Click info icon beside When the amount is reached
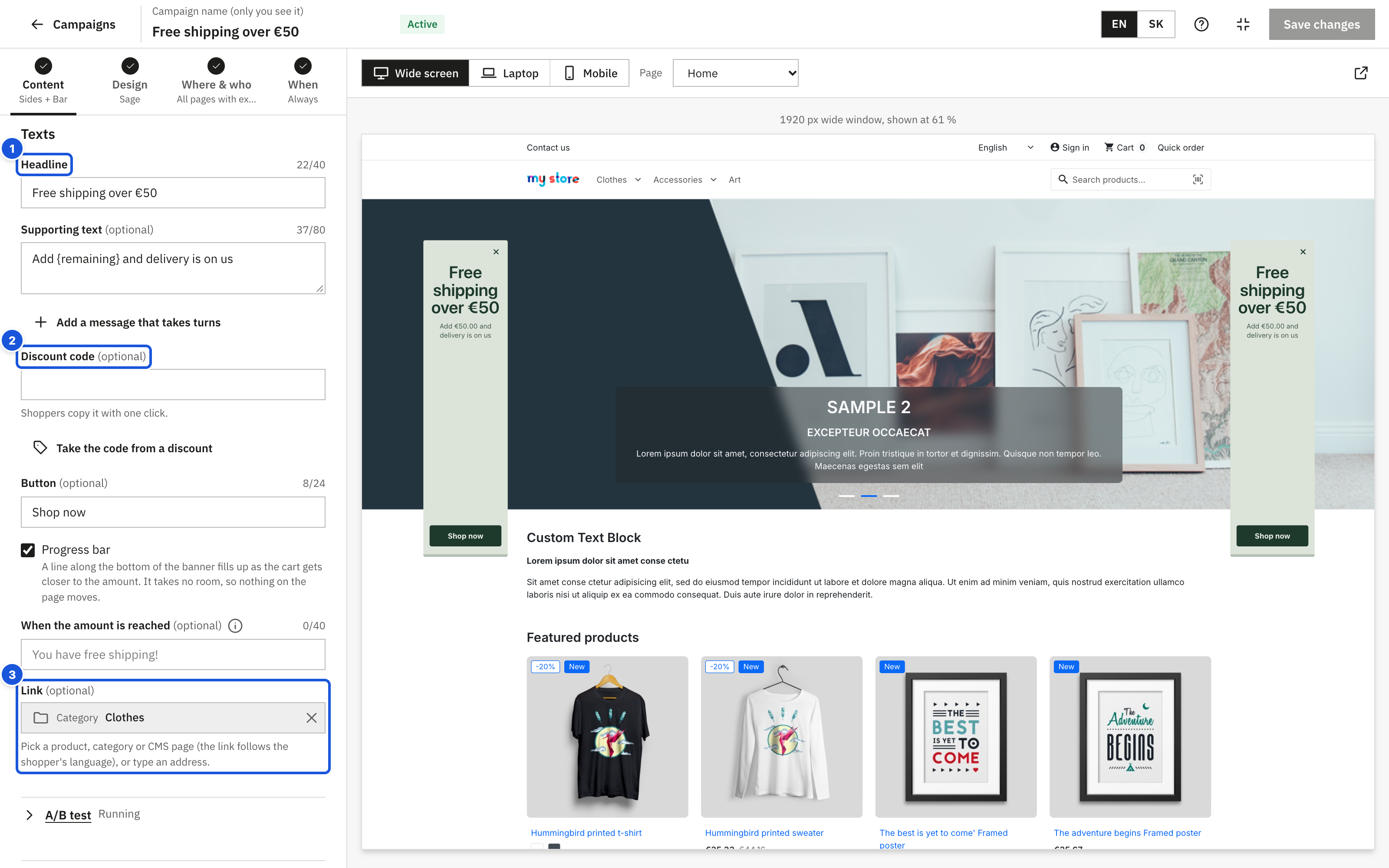Image resolution: width=1389 pixels, height=868 pixels. pos(235,626)
